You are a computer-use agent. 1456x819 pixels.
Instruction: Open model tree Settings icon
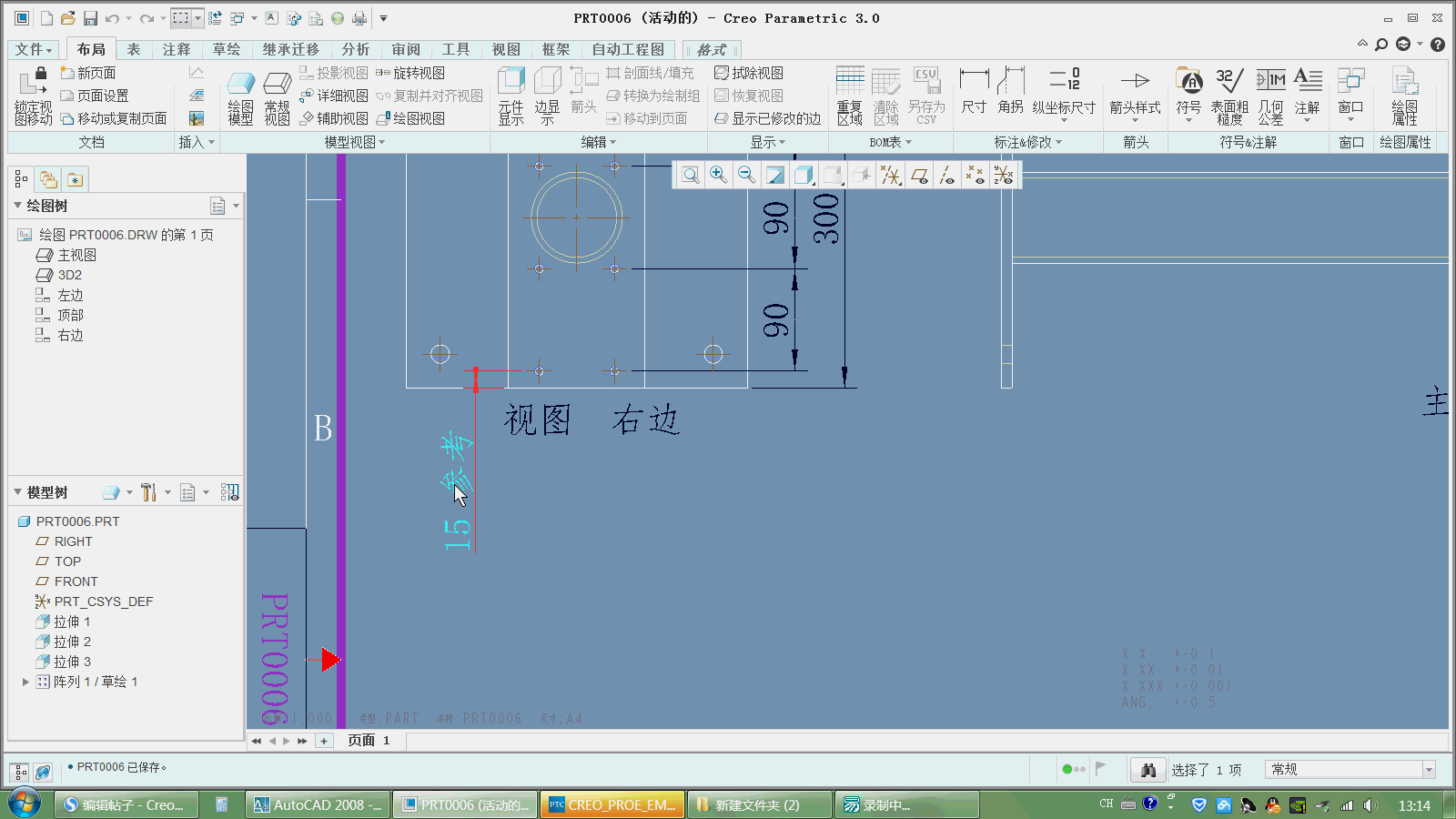point(149,492)
